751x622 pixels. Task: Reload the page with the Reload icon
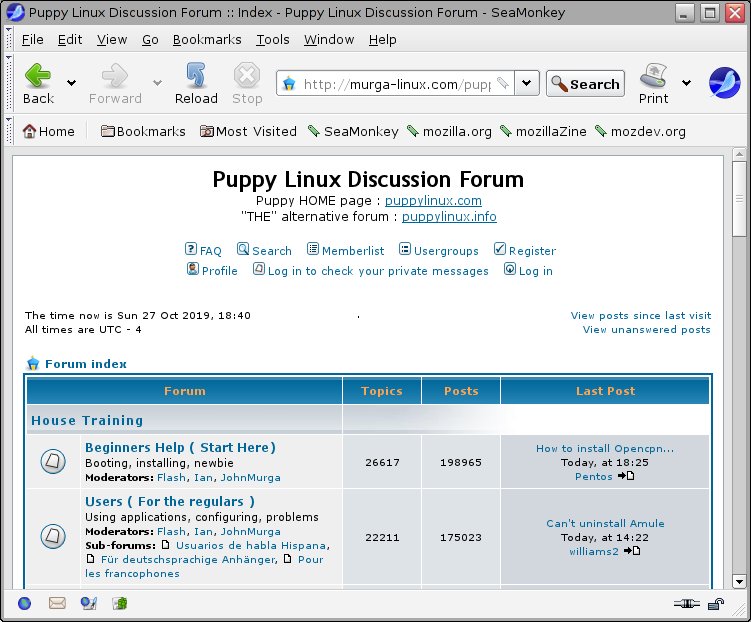pos(196,76)
